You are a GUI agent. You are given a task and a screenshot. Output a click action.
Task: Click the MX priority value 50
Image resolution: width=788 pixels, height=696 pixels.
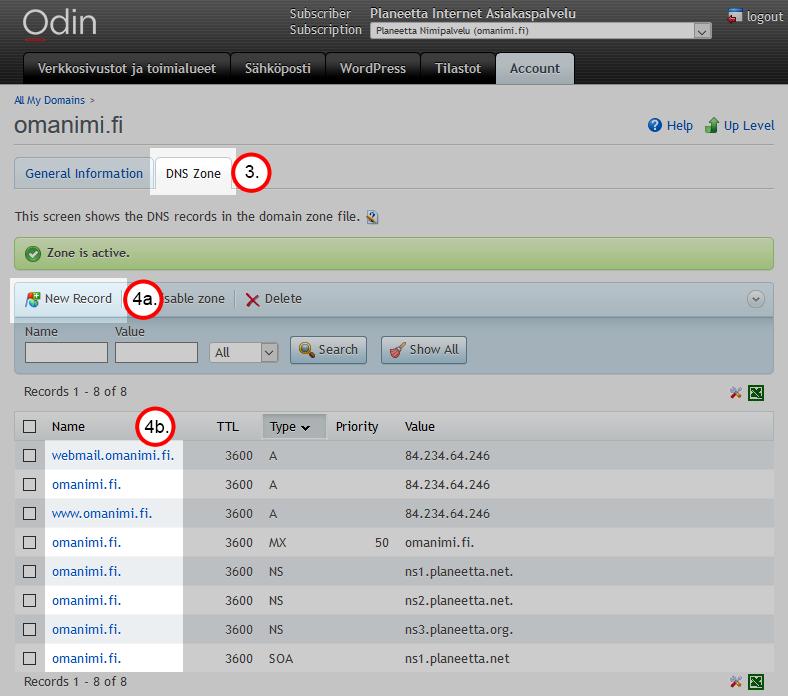click(382, 543)
